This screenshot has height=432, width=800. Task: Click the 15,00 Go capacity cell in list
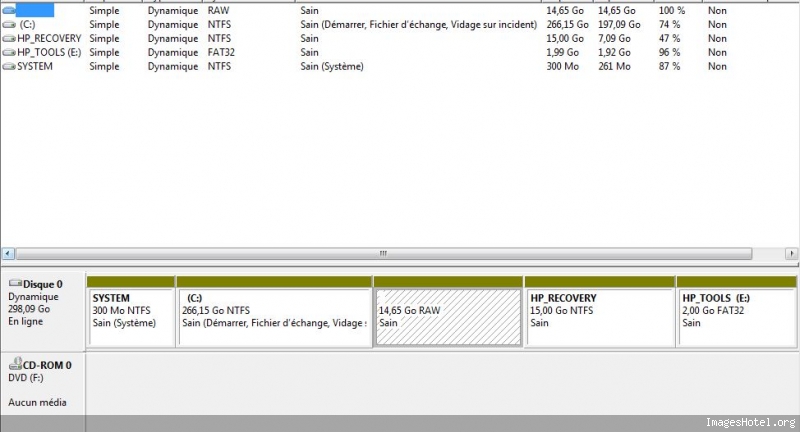pos(565,38)
